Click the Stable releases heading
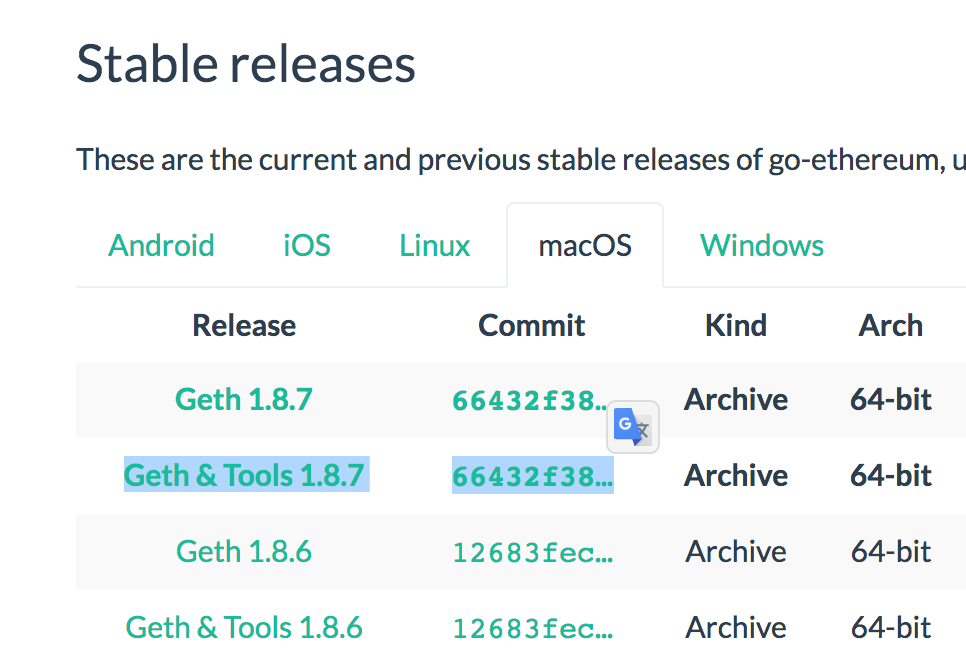Image resolution: width=966 pixels, height=664 pixels. tap(246, 63)
